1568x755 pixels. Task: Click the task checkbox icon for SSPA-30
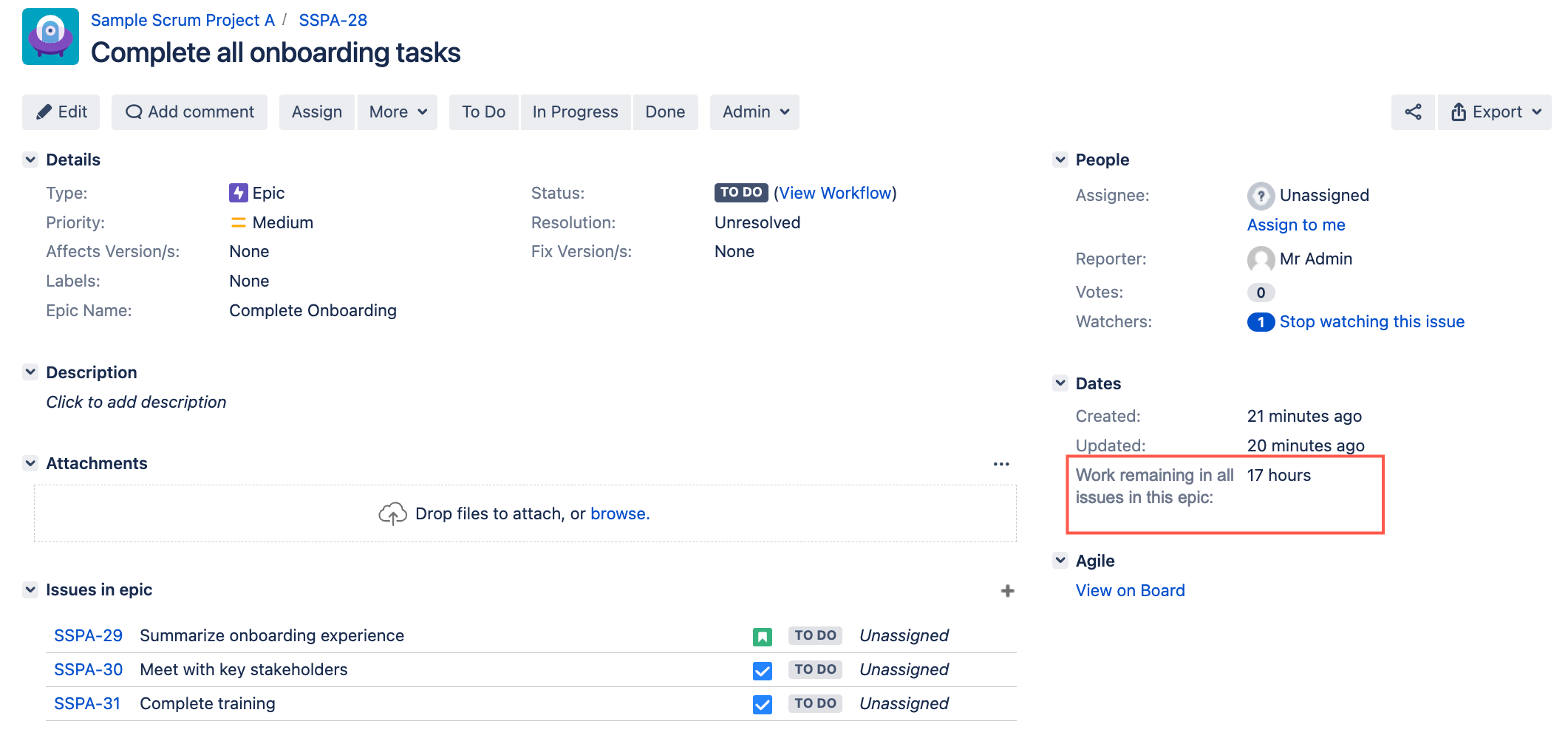[x=763, y=670]
